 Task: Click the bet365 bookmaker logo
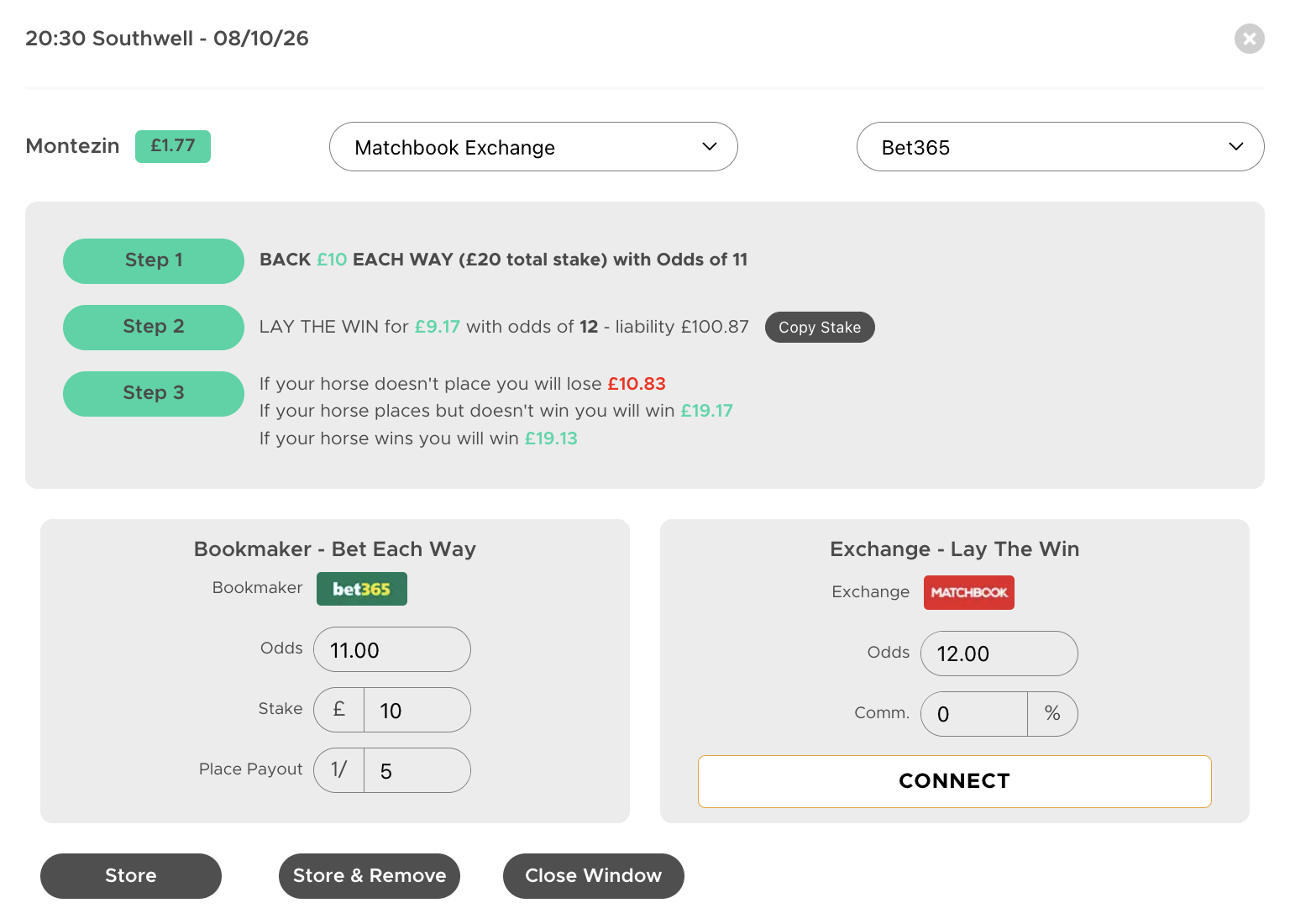[362, 589]
